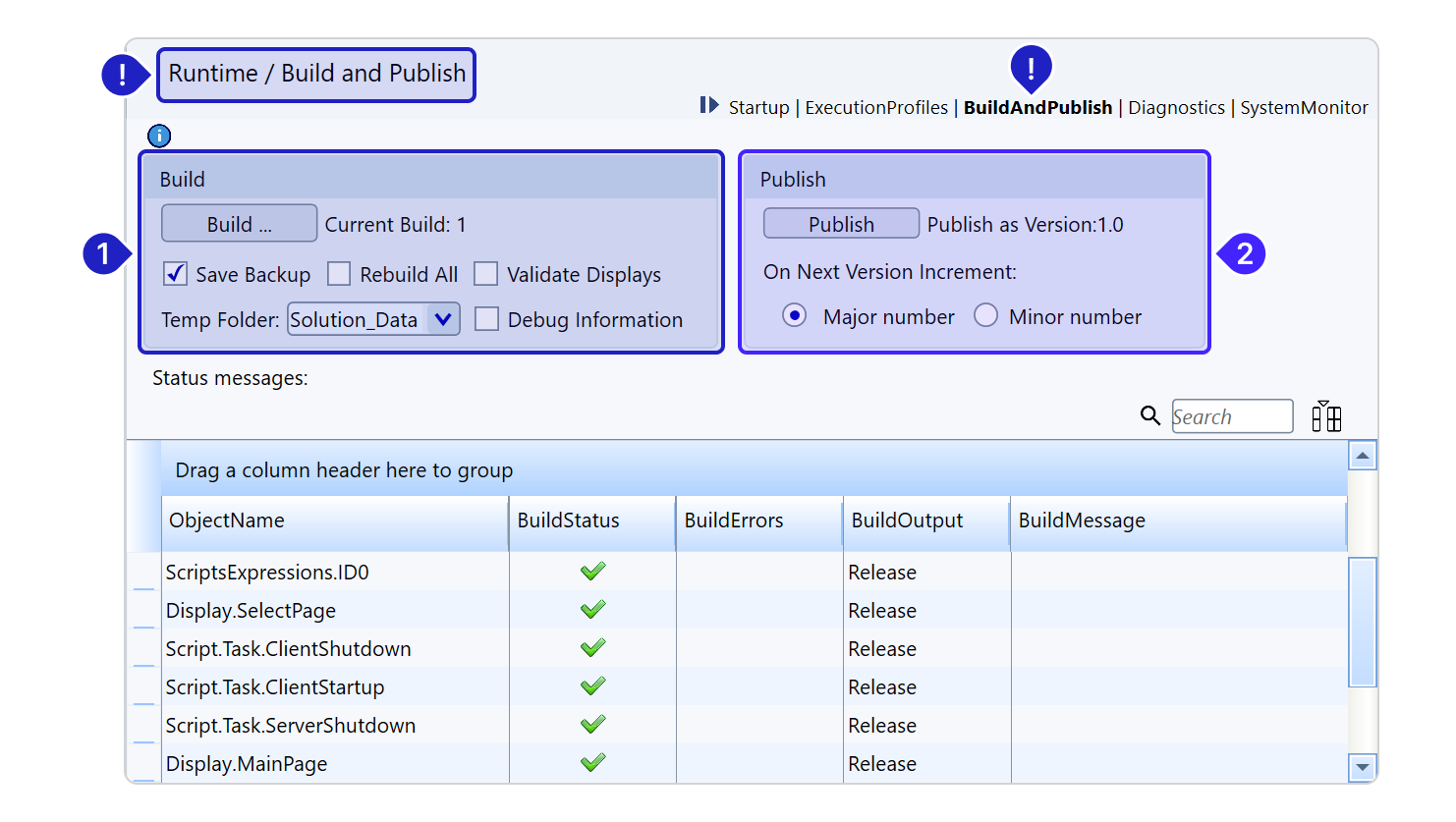Click the Publish button
Screen dimensions: 1456x822
[841, 224]
